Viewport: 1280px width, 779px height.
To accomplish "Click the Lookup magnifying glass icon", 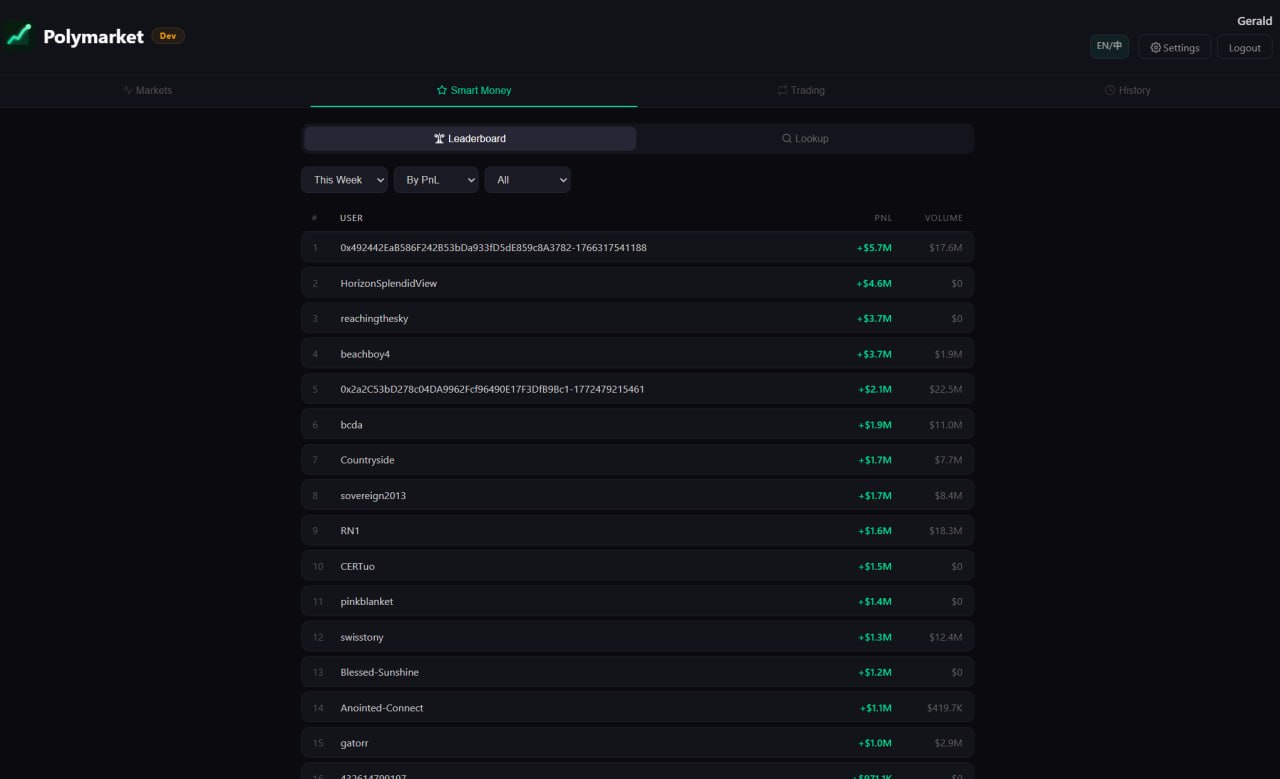I will [788, 138].
